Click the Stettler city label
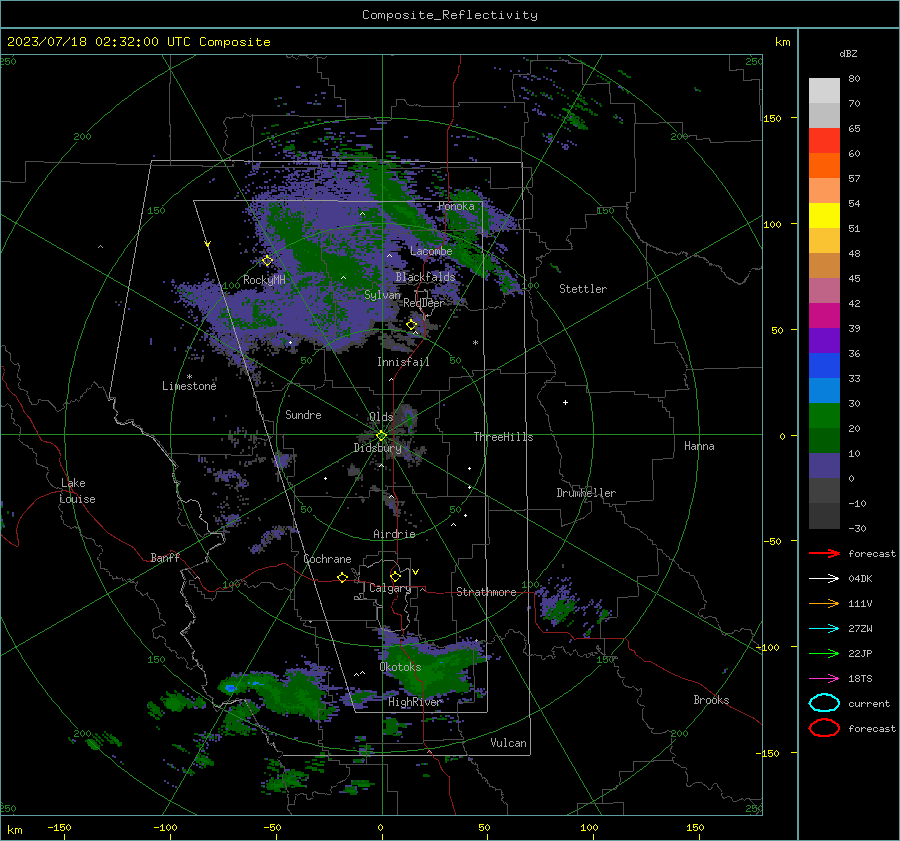900x841 pixels. point(583,289)
